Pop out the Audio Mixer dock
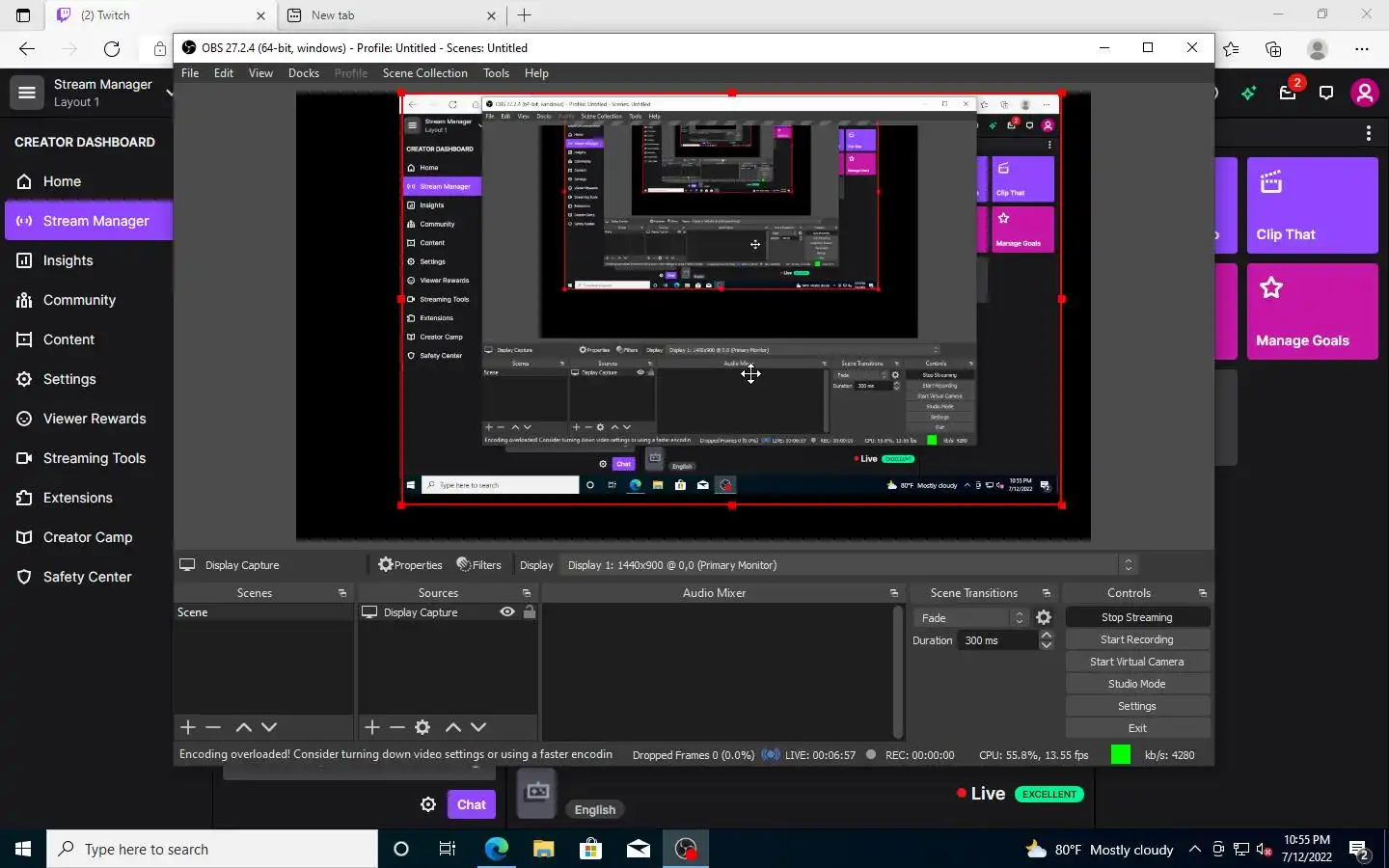The height and width of the screenshot is (868, 1389). tap(894, 593)
